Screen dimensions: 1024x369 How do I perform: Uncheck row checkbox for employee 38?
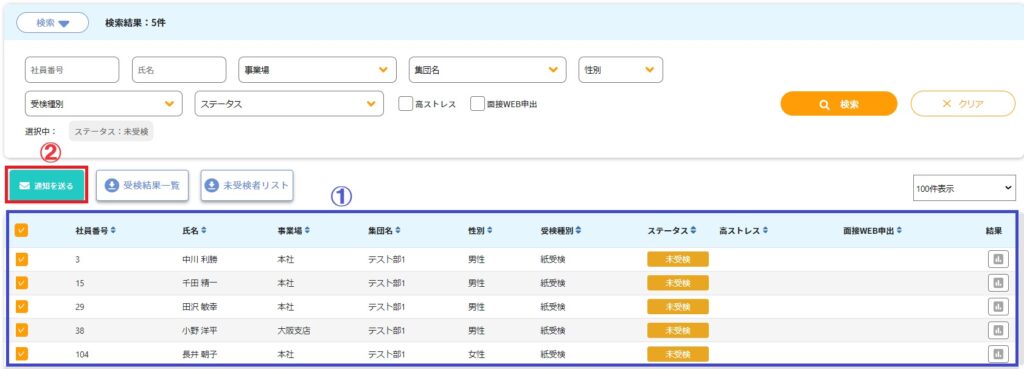tap(22, 330)
